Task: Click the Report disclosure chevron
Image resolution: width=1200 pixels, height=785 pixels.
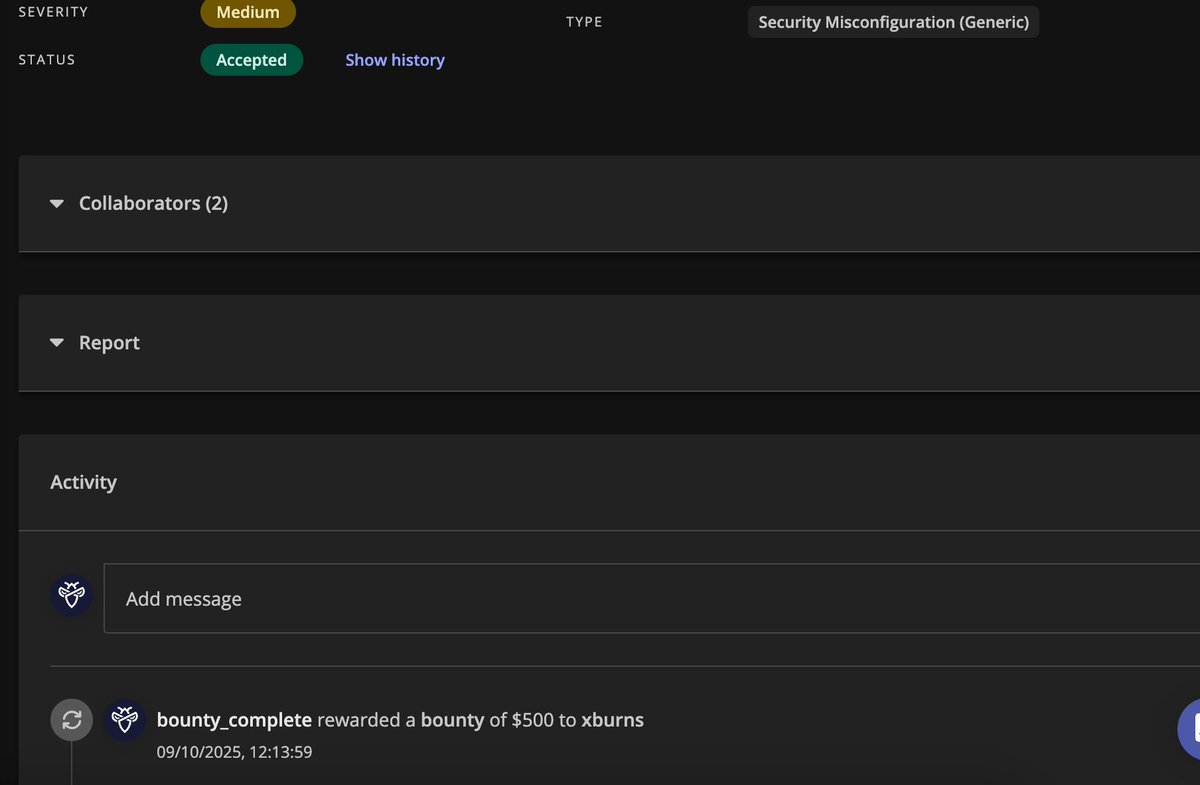Action: point(57,342)
